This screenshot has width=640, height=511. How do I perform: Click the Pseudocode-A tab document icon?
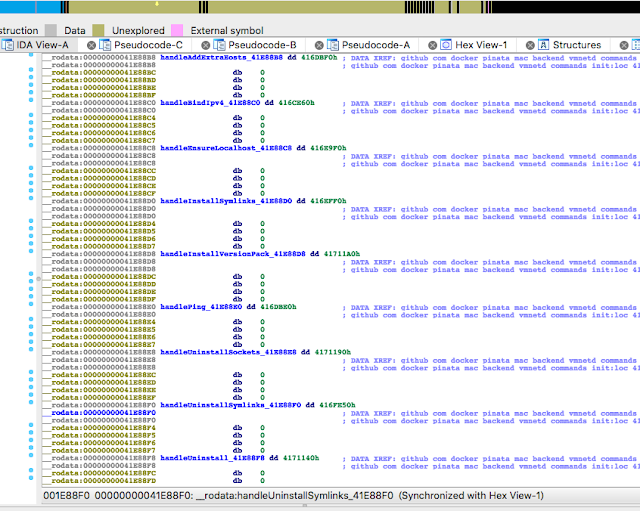pyautogui.click(x=333, y=45)
